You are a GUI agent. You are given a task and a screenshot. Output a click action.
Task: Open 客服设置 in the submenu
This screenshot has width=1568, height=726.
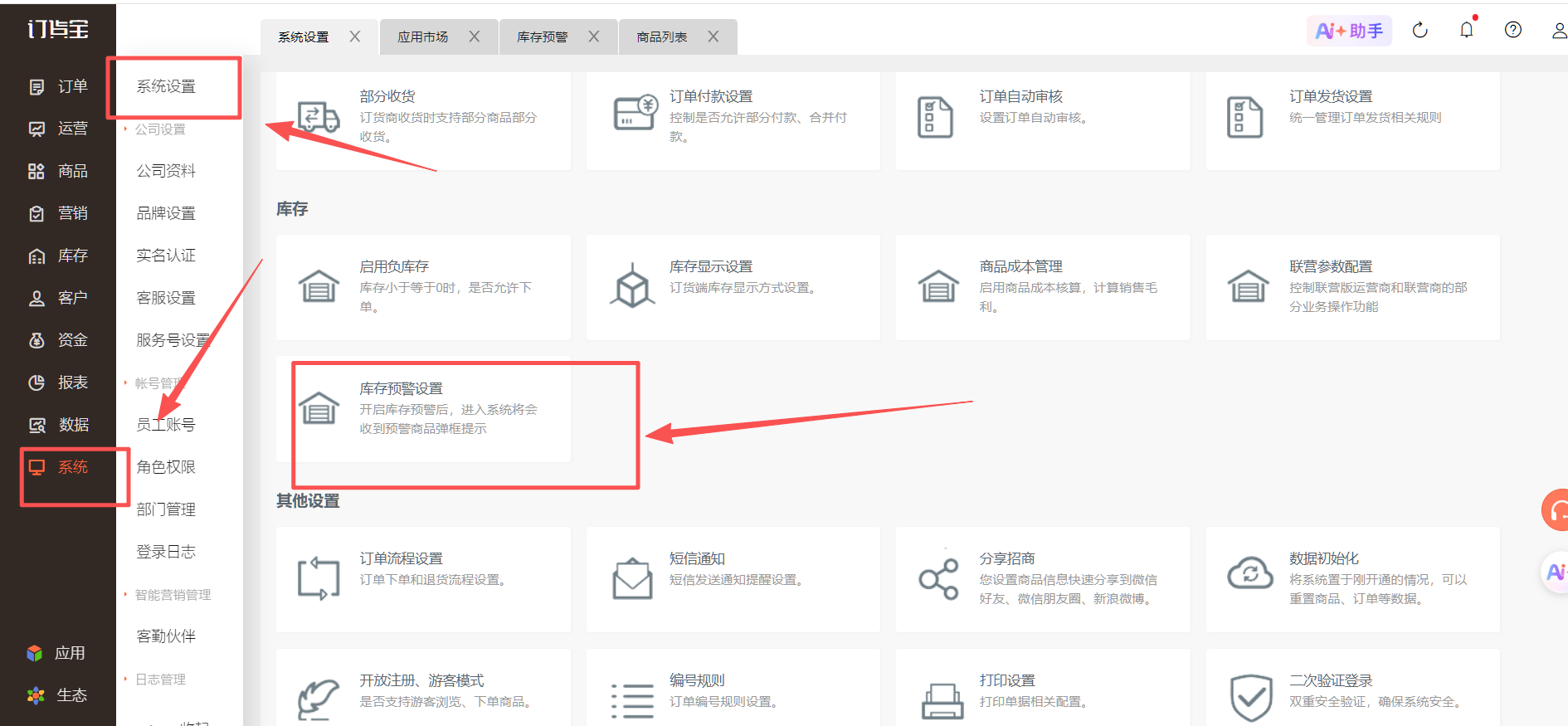pyautogui.click(x=166, y=298)
